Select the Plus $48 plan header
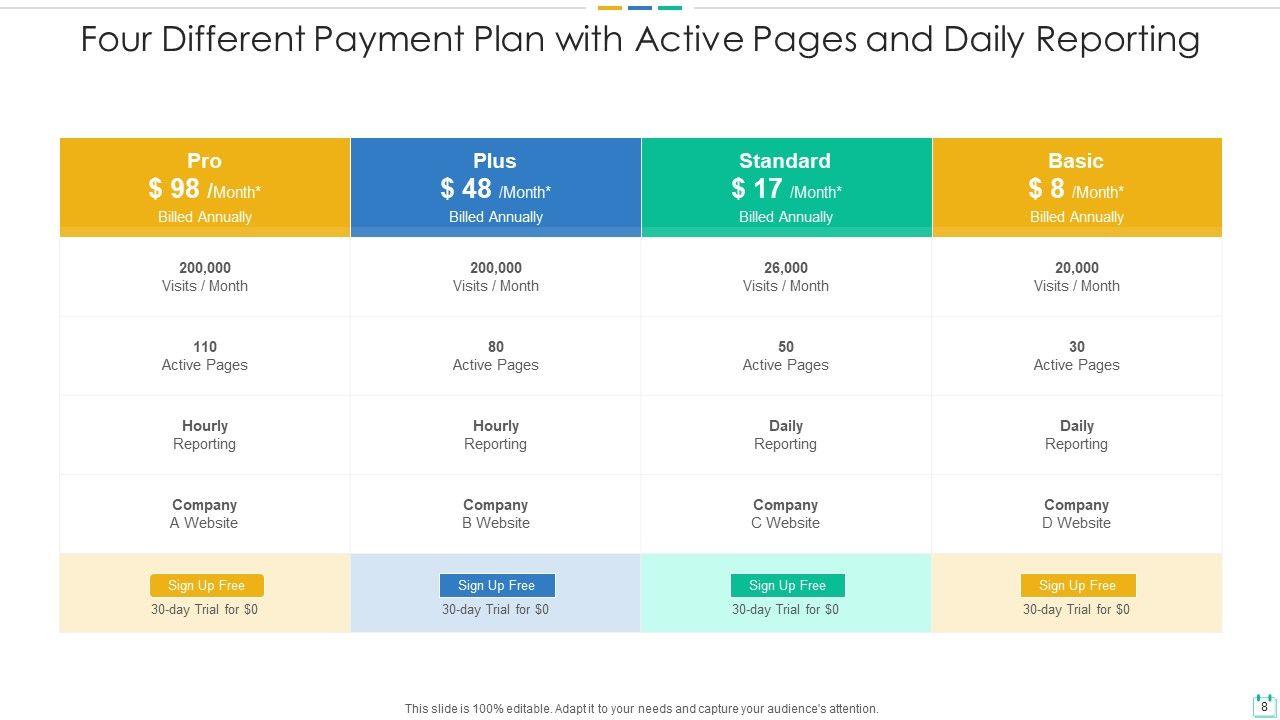1280x720 pixels. click(x=495, y=187)
